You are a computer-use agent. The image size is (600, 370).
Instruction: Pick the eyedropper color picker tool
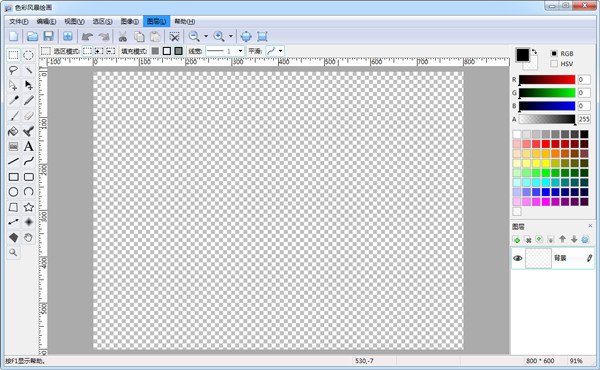(13, 101)
